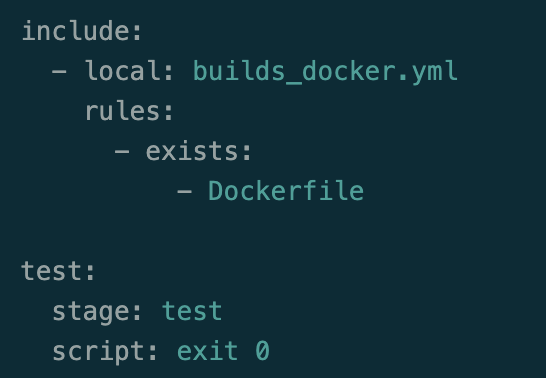Click the dash before Dockerfile
Image resolution: width=546 pixels, height=378 pixels.
(x=185, y=191)
